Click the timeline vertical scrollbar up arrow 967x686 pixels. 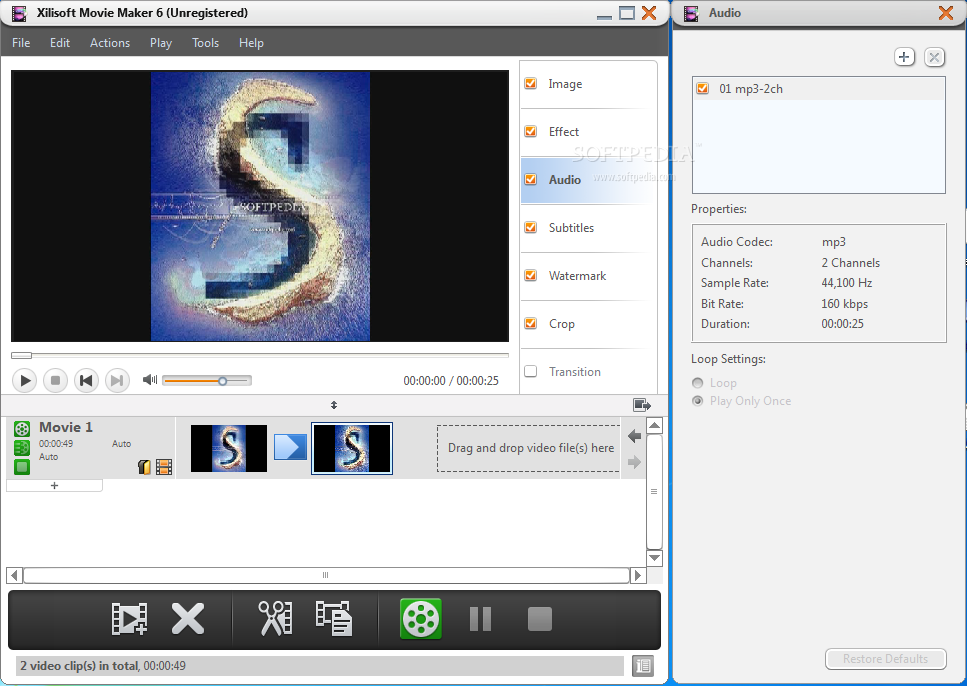point(654,425)
